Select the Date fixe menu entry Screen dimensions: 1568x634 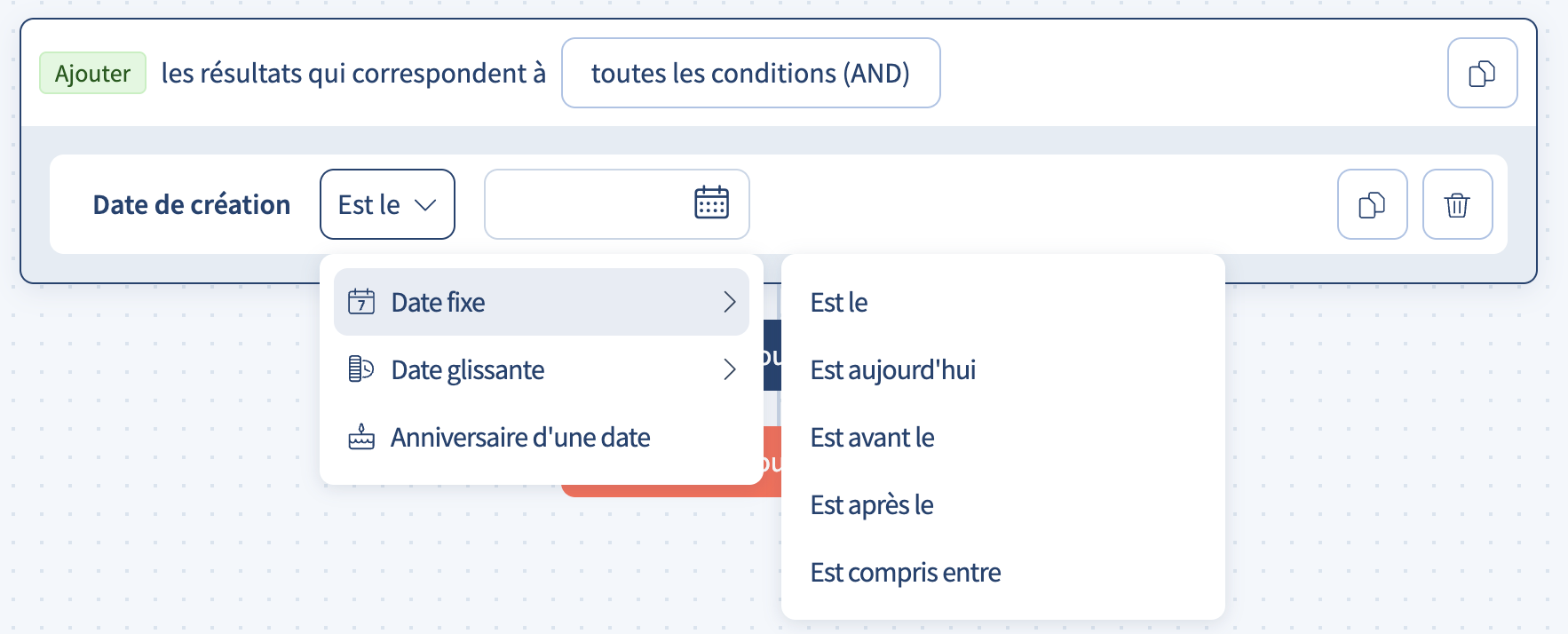click(x=438, y=302)
